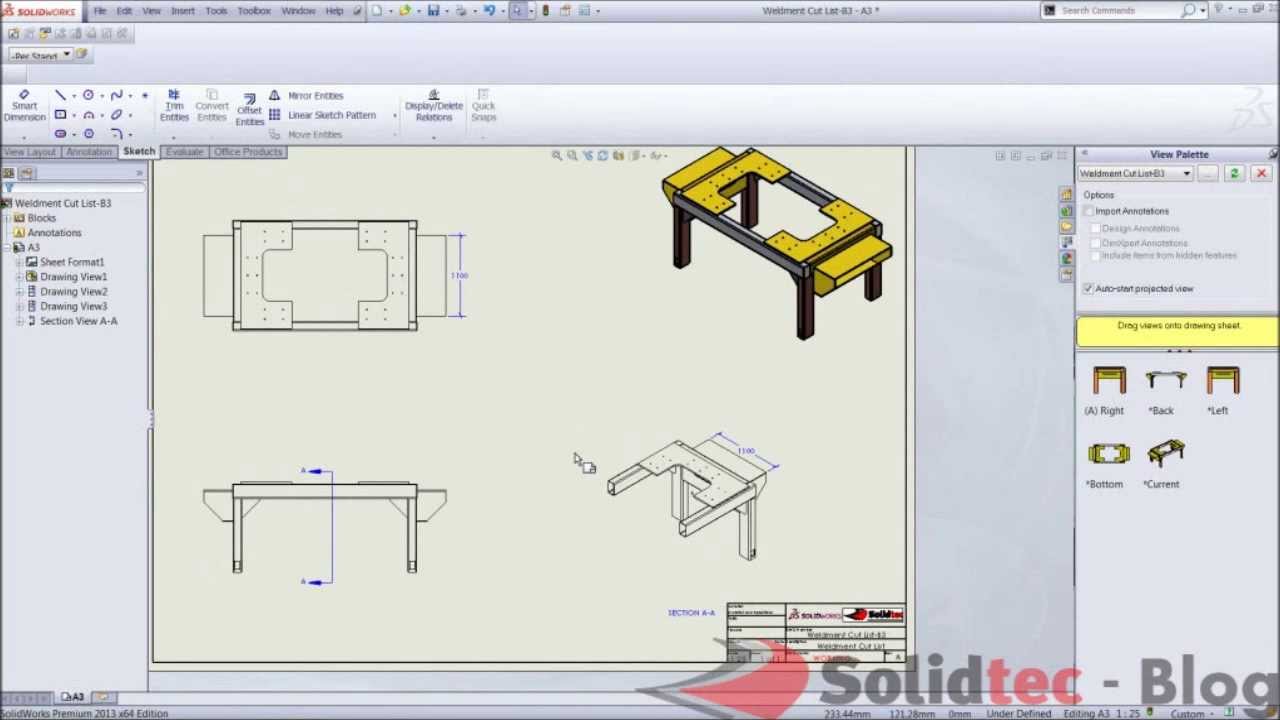Click the Zoom to Fit icon above drawing
This screenshot has height=720, width=1280.
pos(557,155)
